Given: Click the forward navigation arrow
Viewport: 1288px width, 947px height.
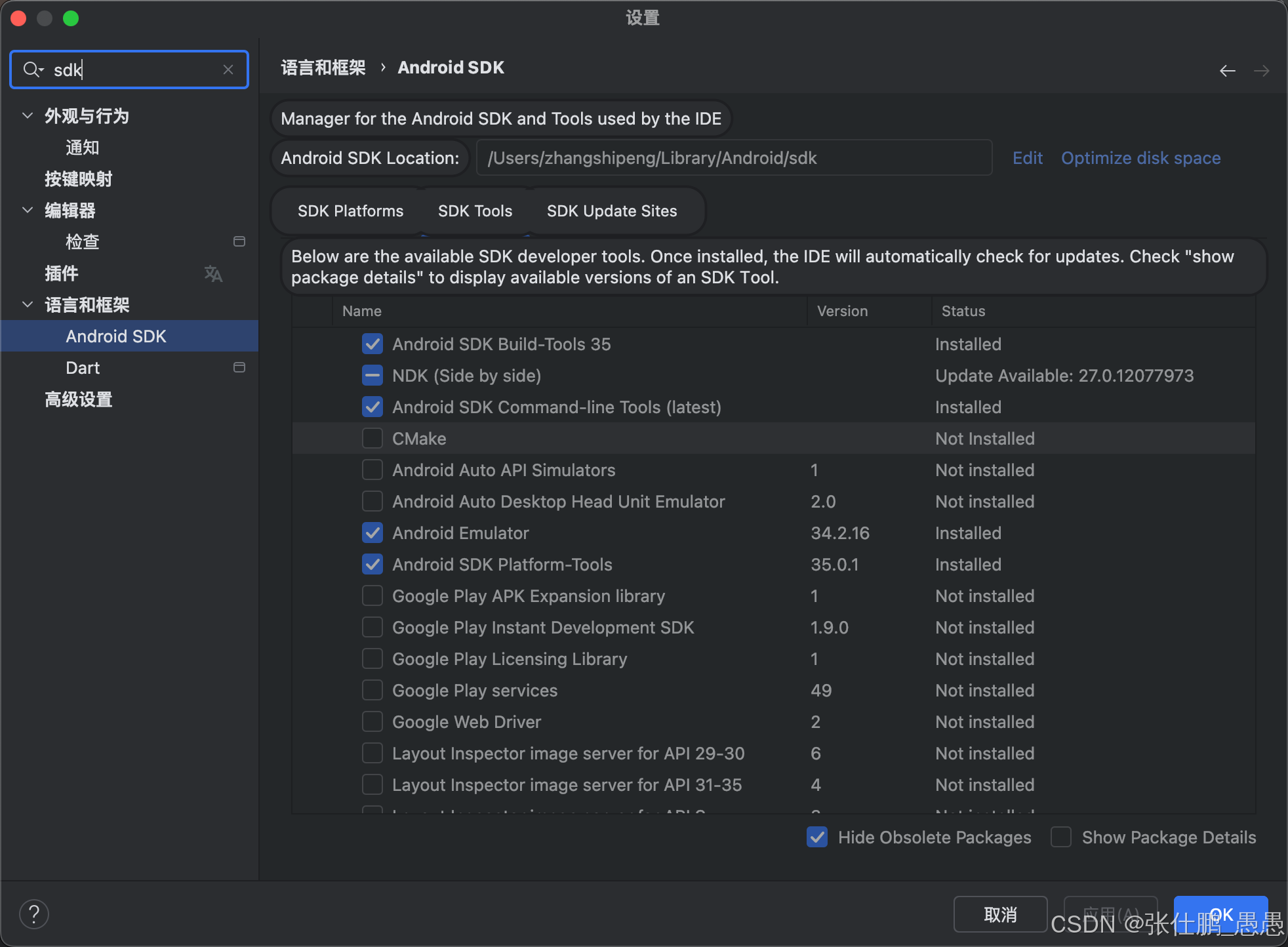Looking at the screenshot, I should 1261,71.
